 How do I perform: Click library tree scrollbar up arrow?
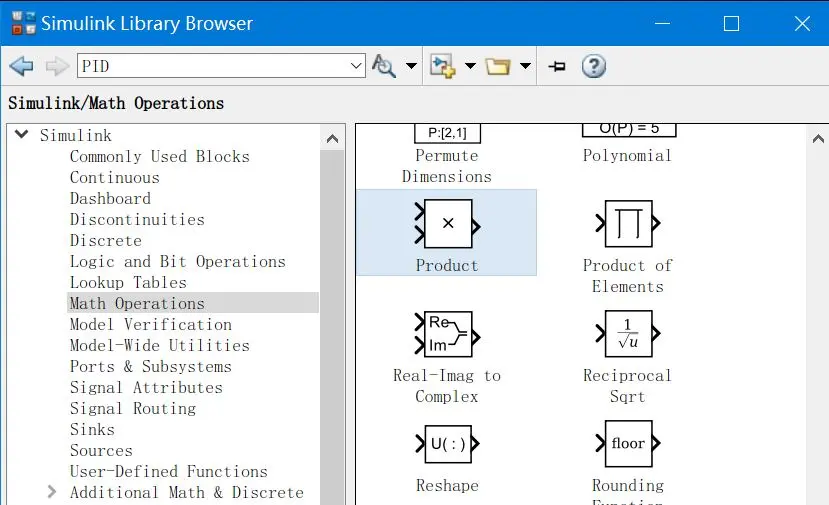pyautogui.click(x=333, y=139)
